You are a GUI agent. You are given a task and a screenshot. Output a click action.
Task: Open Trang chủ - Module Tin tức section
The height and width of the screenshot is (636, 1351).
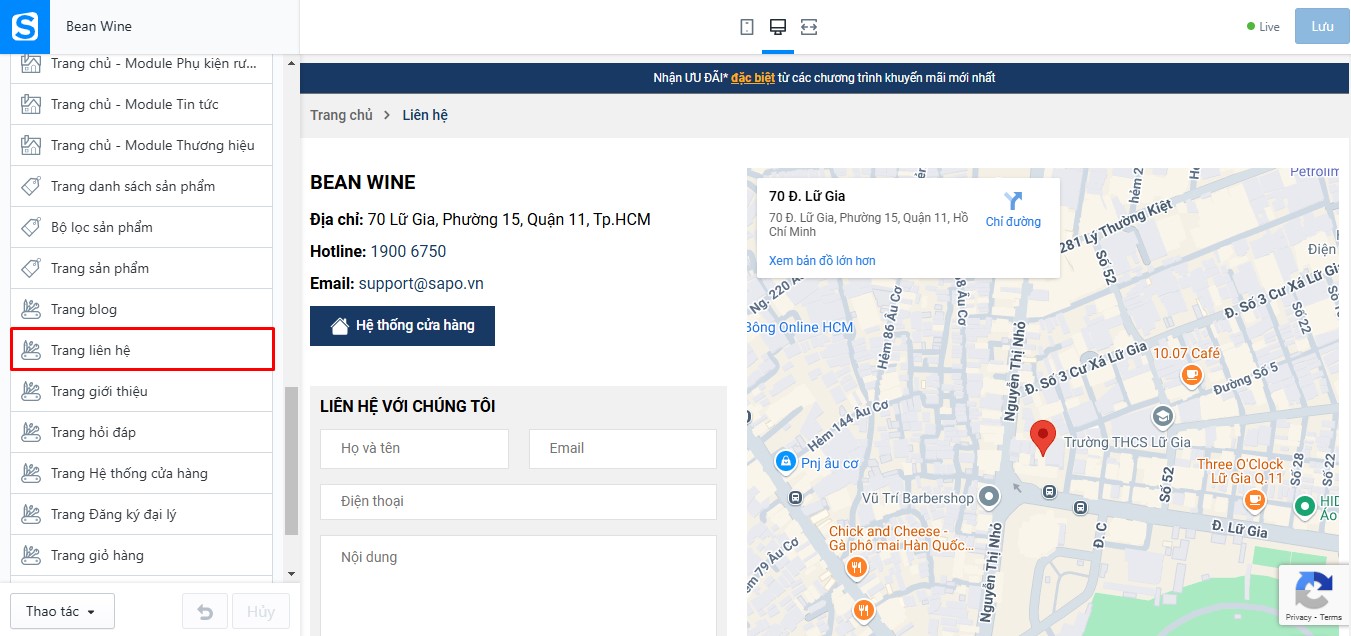tap(141, 104)
